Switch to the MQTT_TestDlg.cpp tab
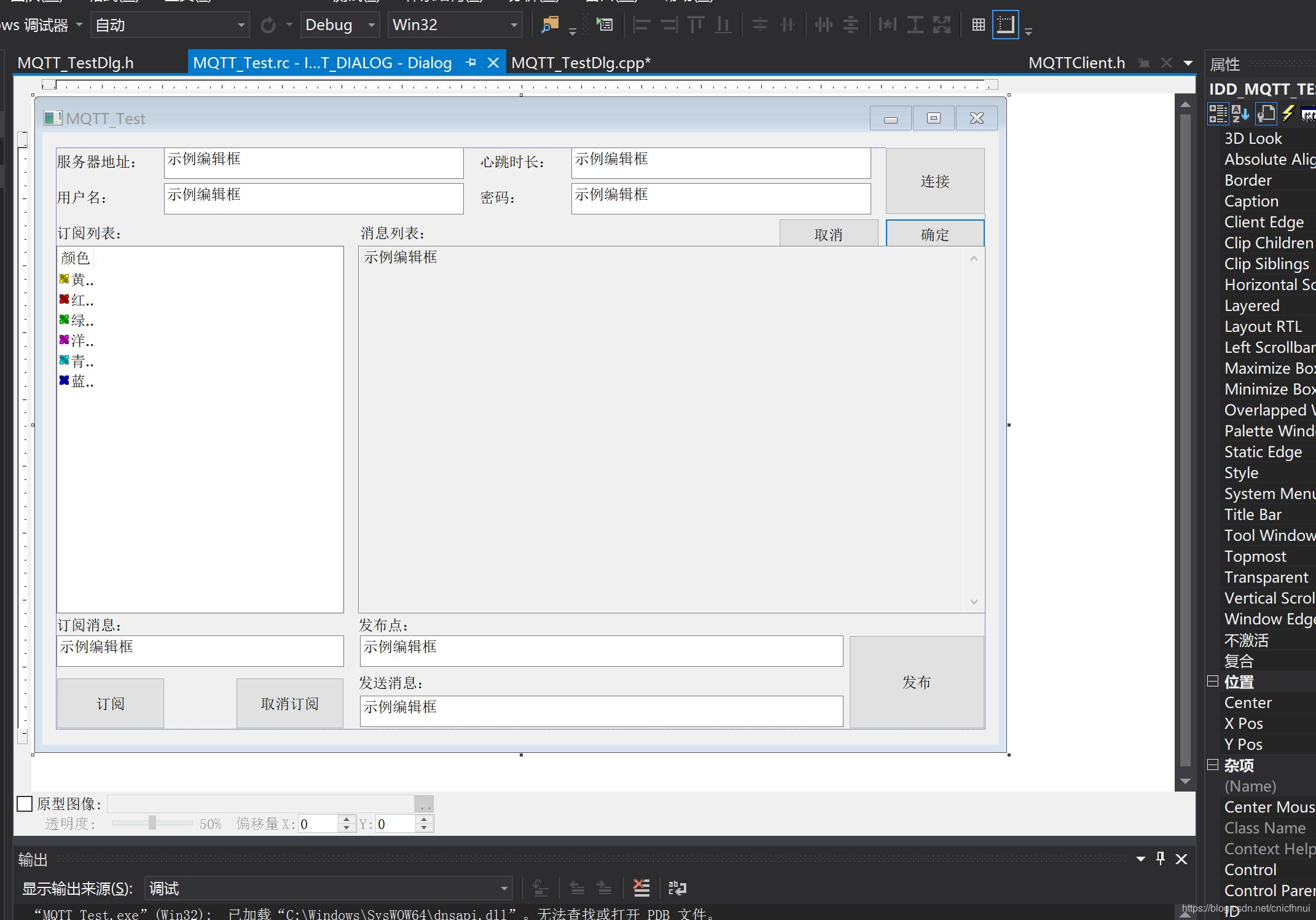The image size is (1316, 920). click(x=579, y=62)
